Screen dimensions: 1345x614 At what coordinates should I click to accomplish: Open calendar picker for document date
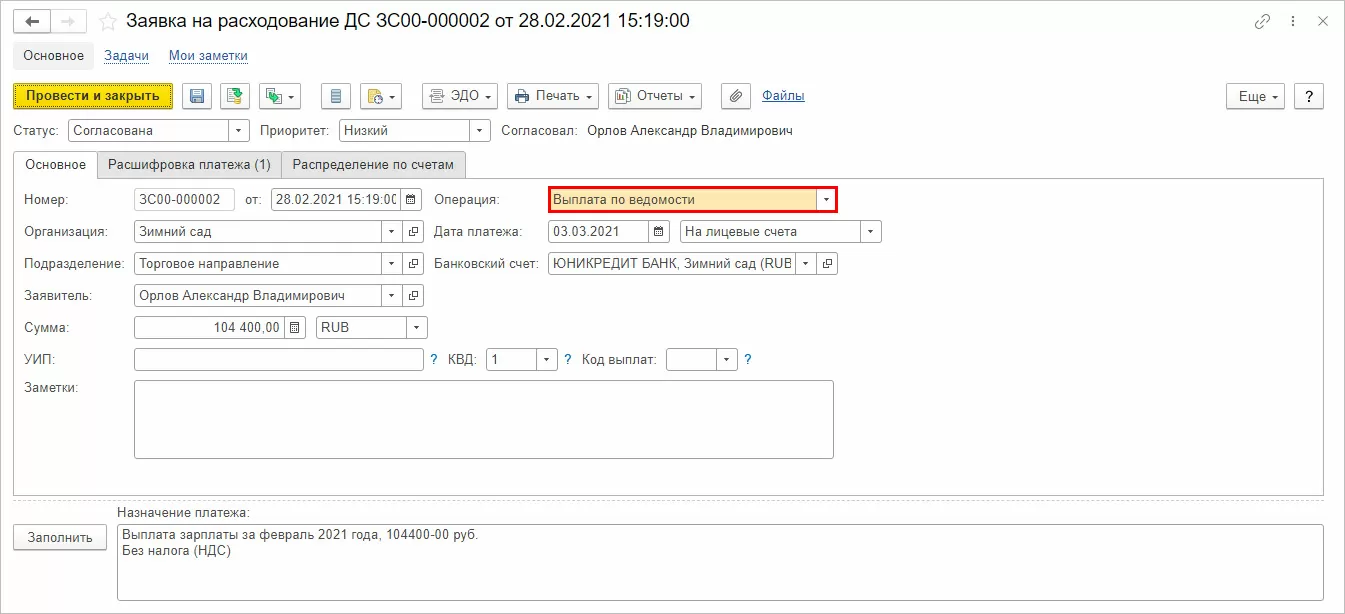[x=411, y=199]
